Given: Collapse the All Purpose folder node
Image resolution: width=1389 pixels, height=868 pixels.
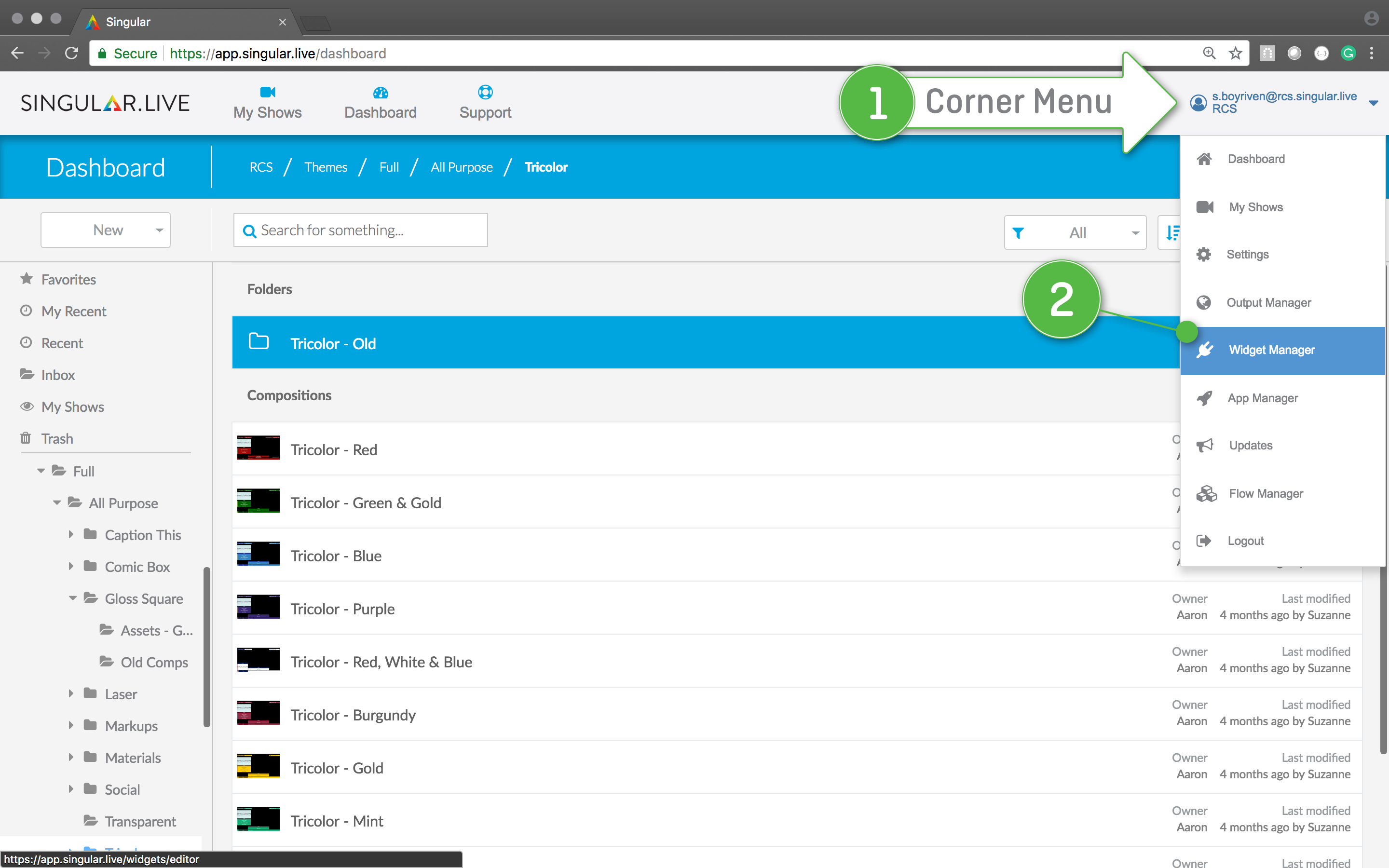Looking at the screenshot, I should [57, 502].
